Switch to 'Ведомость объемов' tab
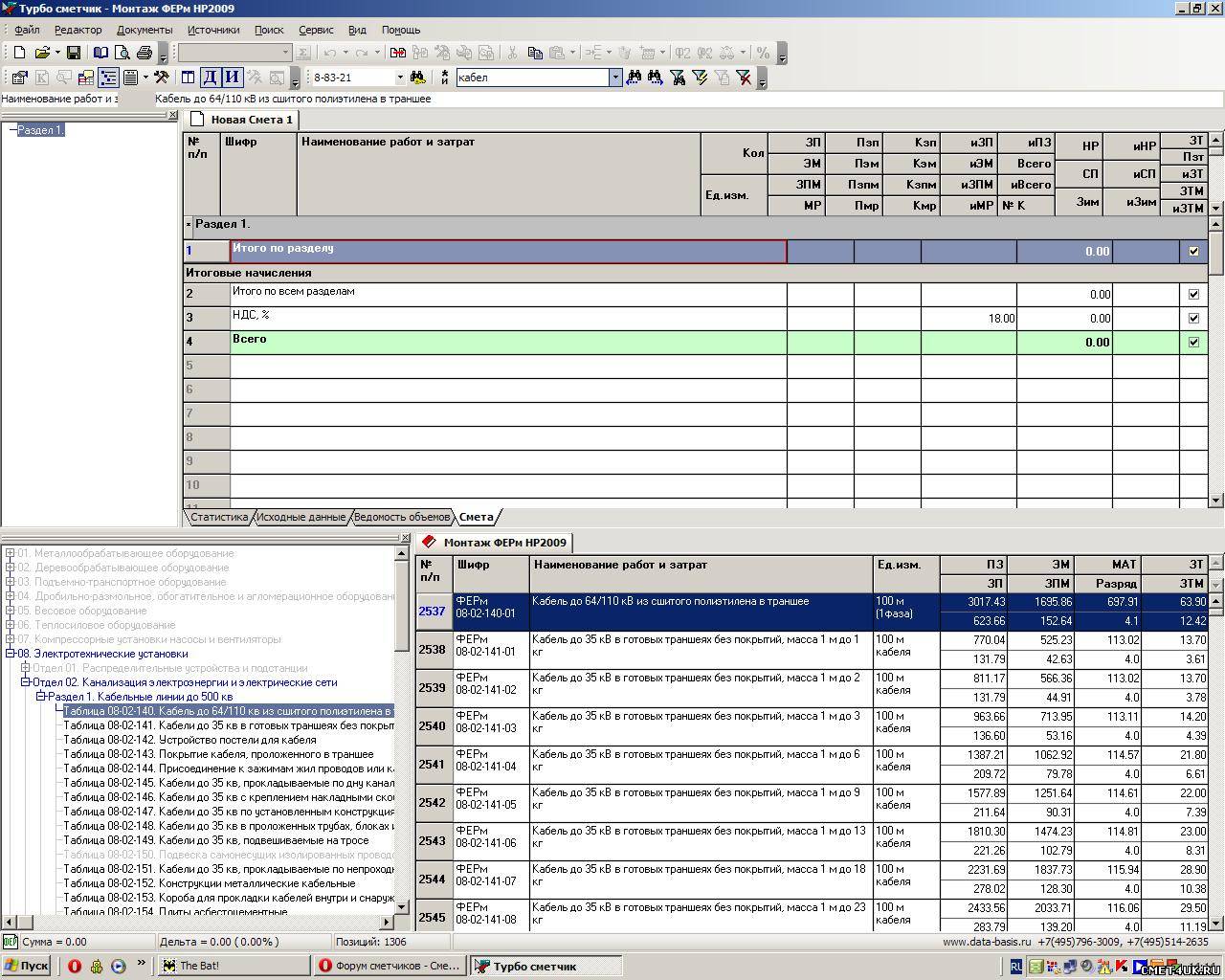 pos(401,517)
